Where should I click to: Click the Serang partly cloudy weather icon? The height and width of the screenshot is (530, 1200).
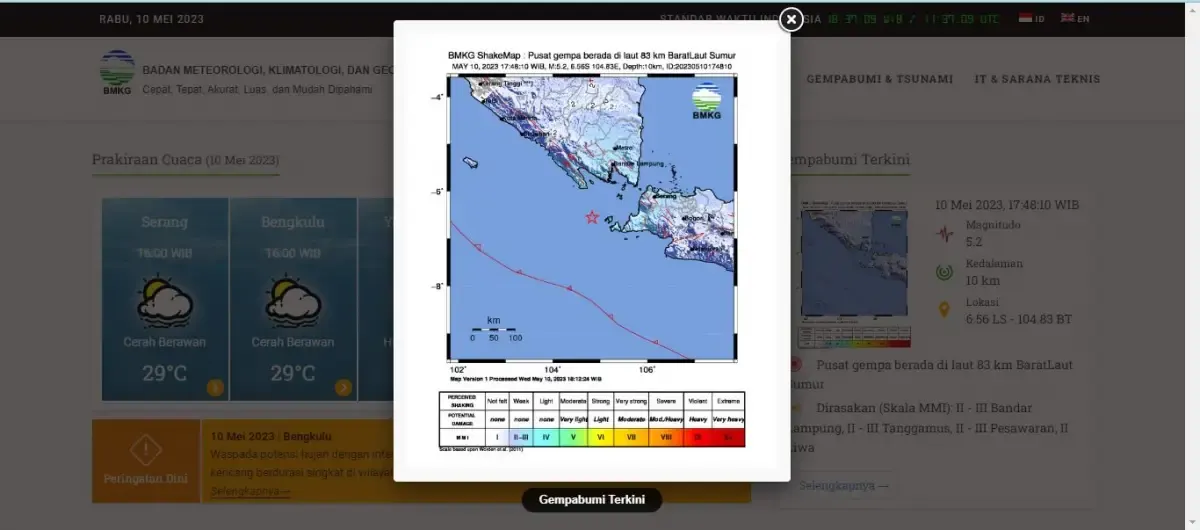coord(165,299)
